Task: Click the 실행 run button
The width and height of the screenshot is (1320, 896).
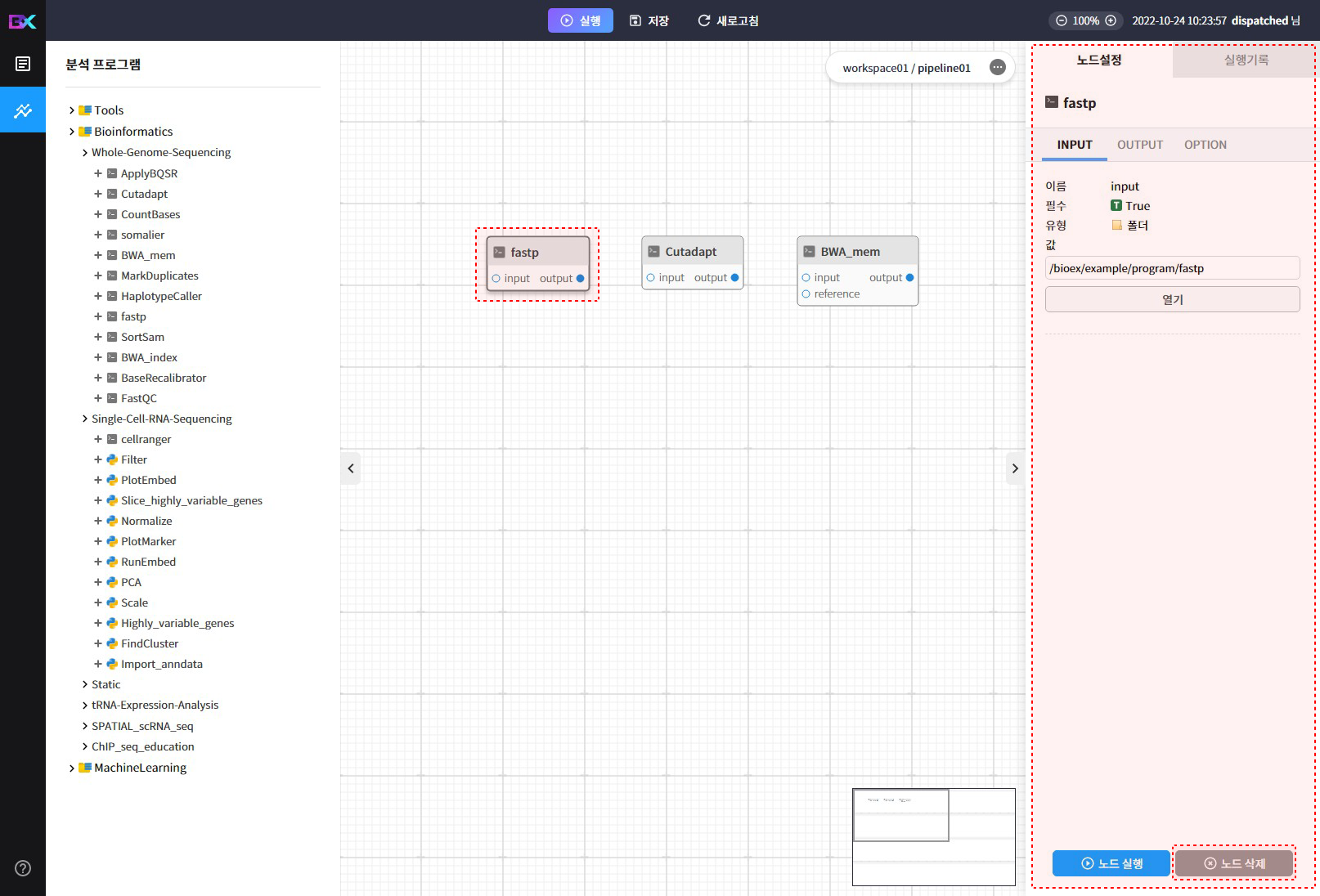Action: 581,20
